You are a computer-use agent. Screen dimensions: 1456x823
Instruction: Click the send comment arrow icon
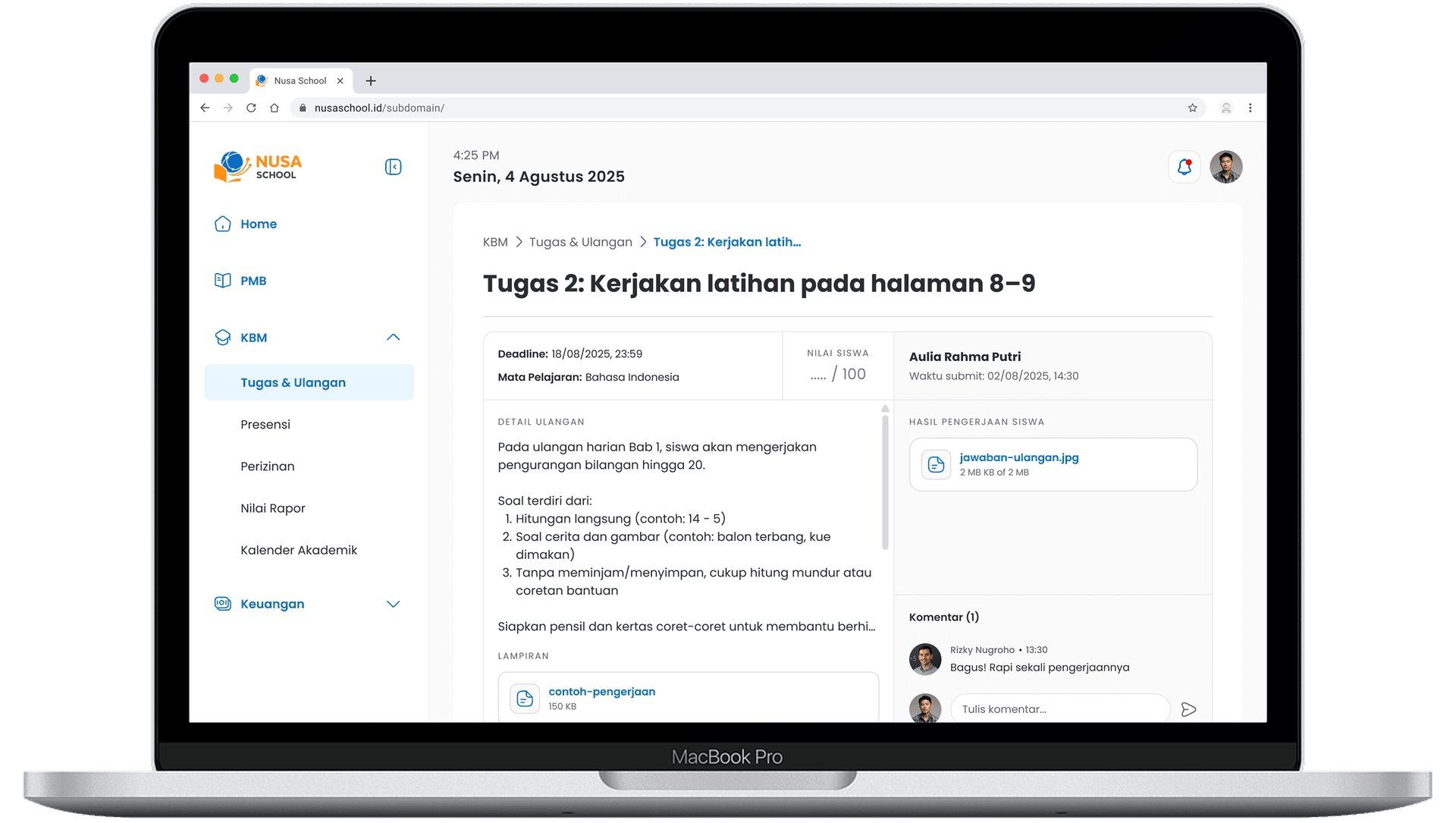point(1188,709)
